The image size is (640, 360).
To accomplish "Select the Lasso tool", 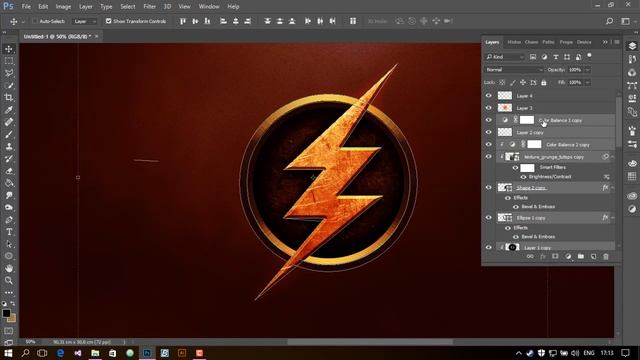I will (9, 73).
